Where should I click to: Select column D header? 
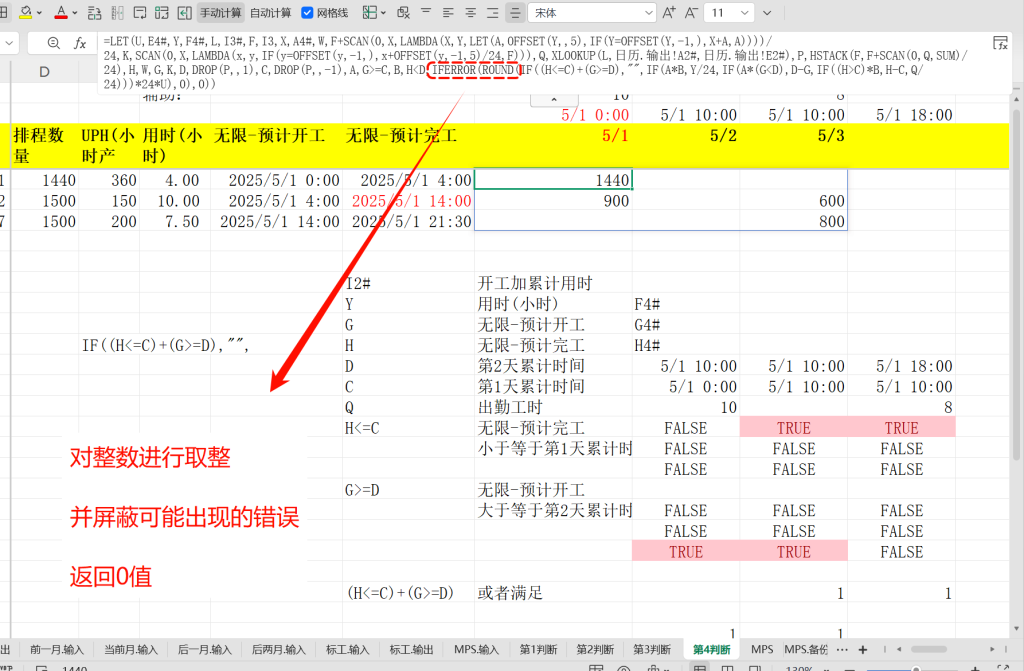[44, 72]
